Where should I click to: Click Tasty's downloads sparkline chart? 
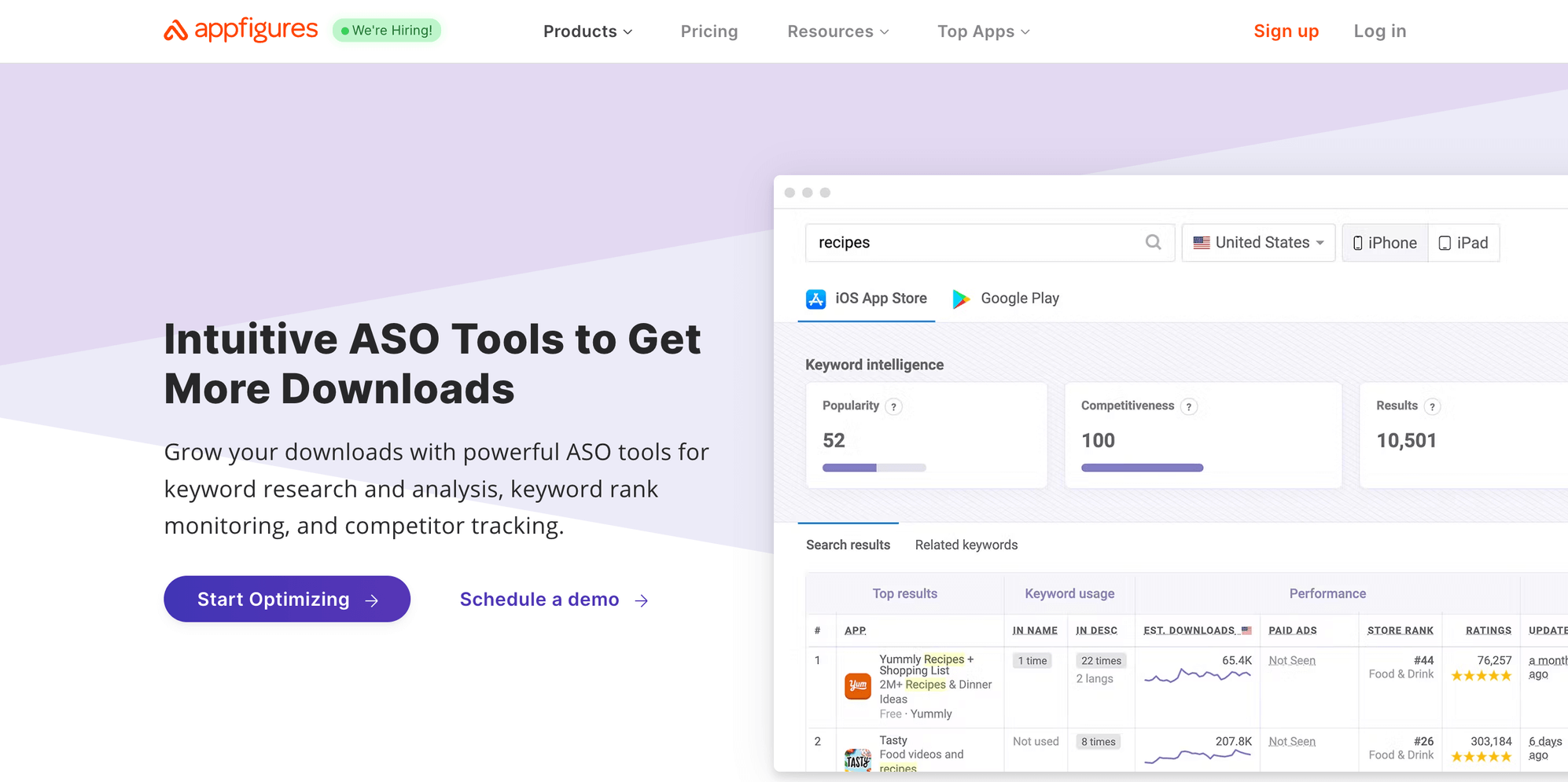[1197, 756]
